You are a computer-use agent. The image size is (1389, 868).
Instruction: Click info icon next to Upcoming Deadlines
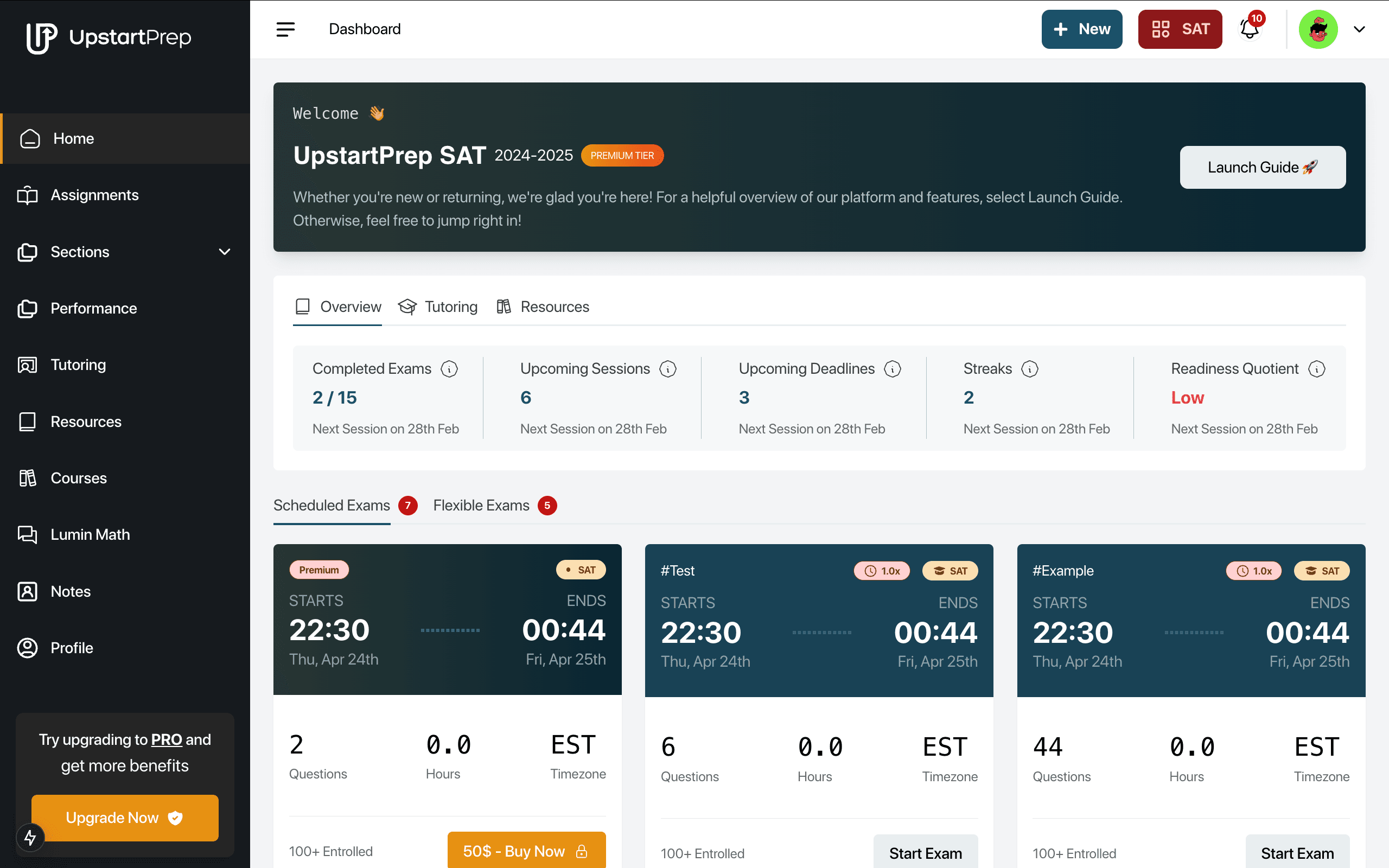(x=893, y=368)
